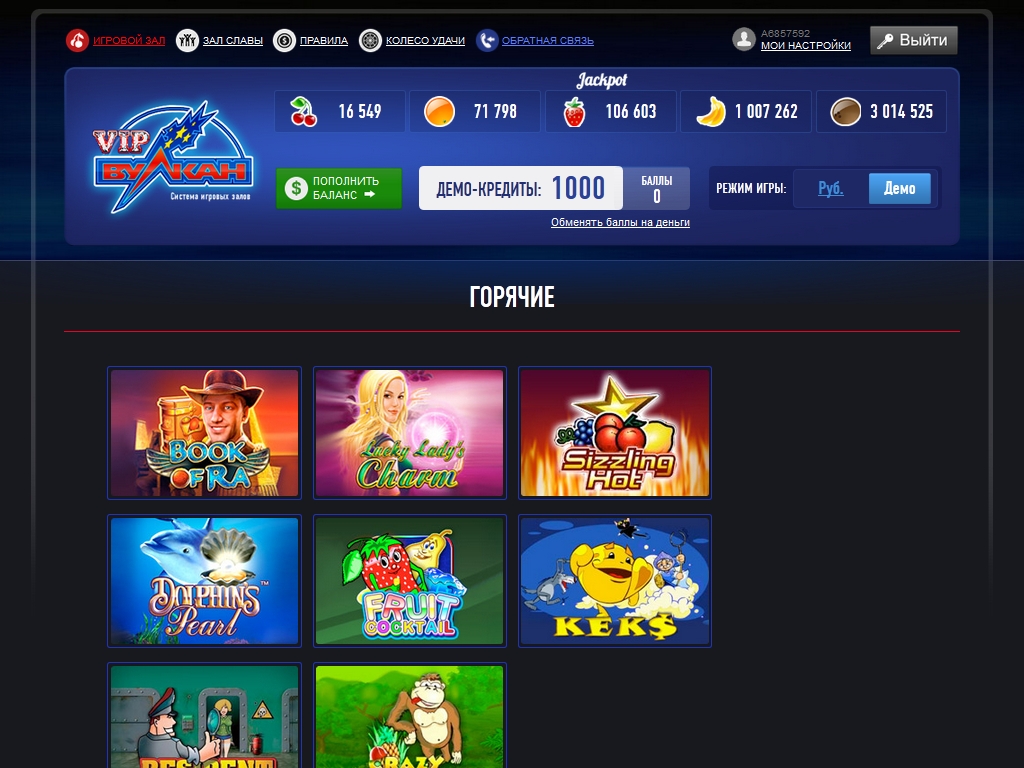The height and width of the screenshot is (768, 1024).
Task: Click the banana jackpot icon
Action: 711,112
